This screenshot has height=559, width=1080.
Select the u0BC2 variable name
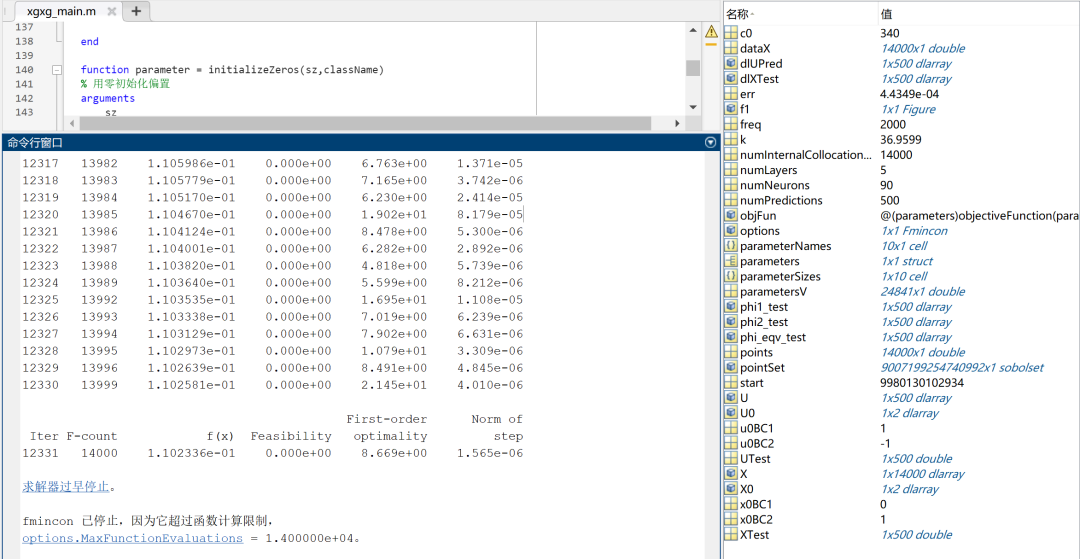(x=757, y=443)
